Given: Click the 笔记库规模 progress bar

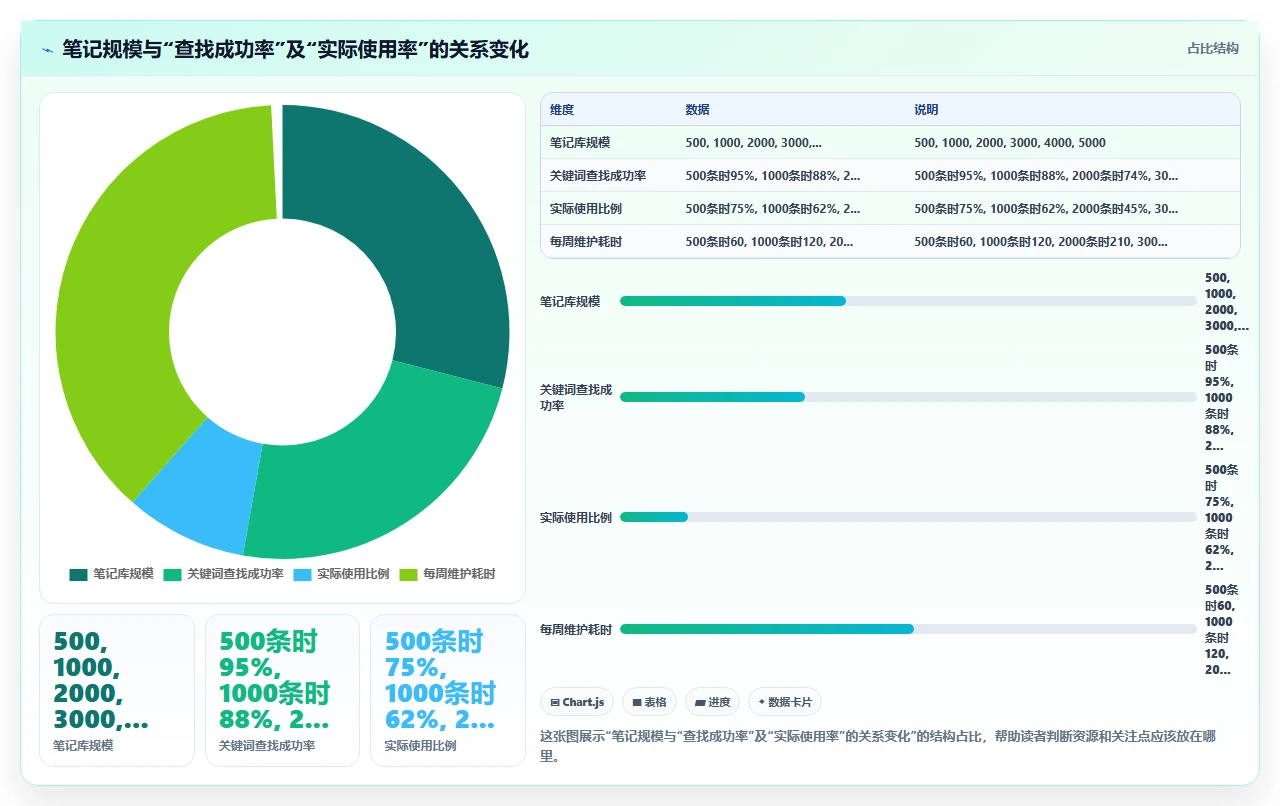Looking at the screenshot, I should click(x=908, y=301).
